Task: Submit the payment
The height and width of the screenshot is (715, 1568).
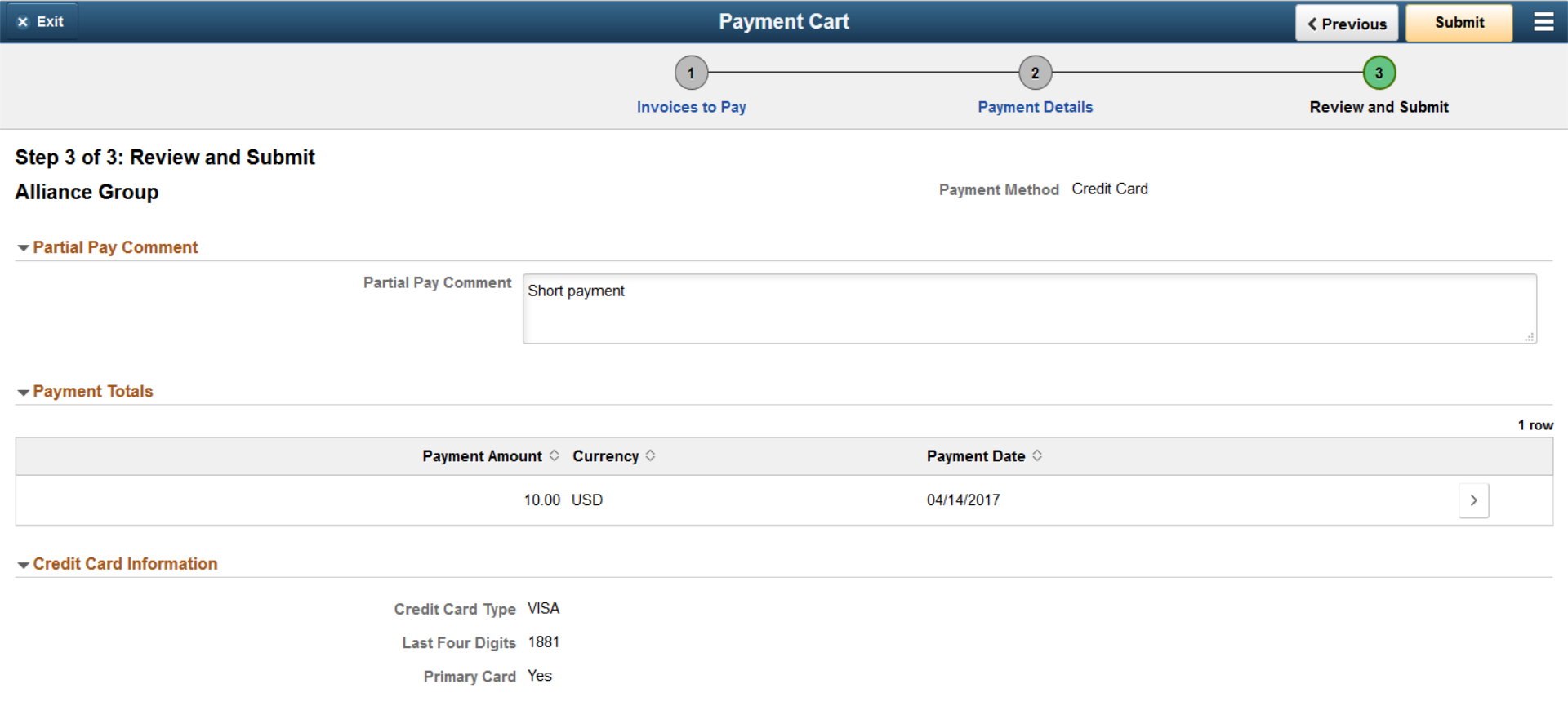Action: tap(1459, 23)
